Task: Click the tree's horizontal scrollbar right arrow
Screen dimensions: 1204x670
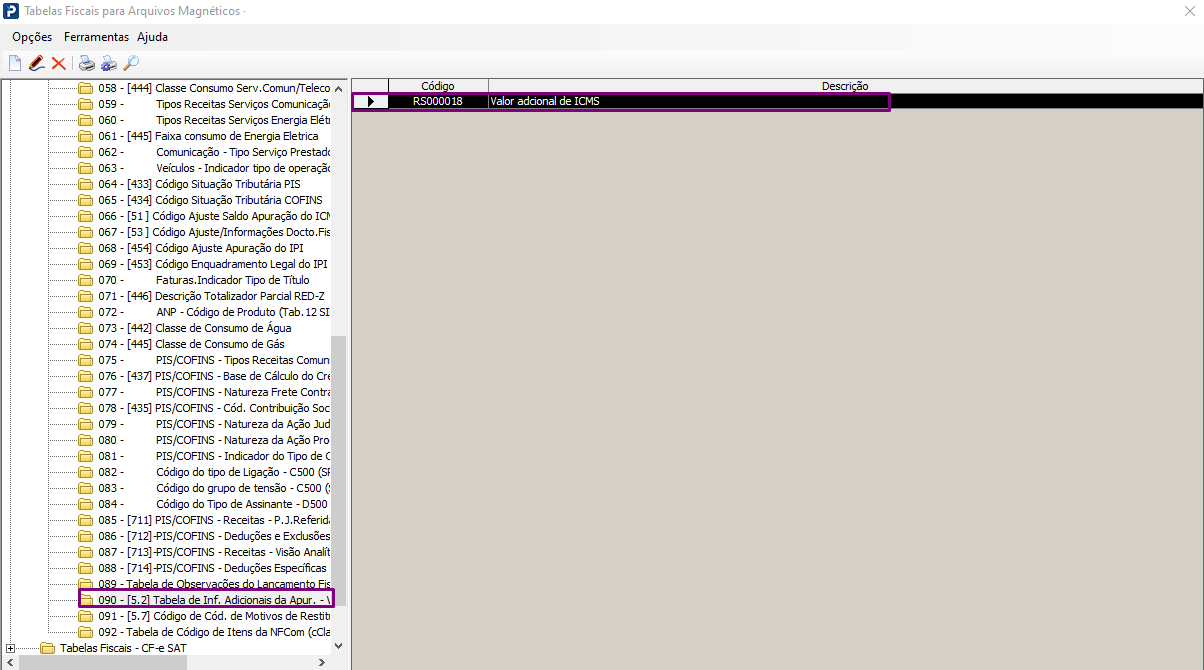Action: (322, 662)
